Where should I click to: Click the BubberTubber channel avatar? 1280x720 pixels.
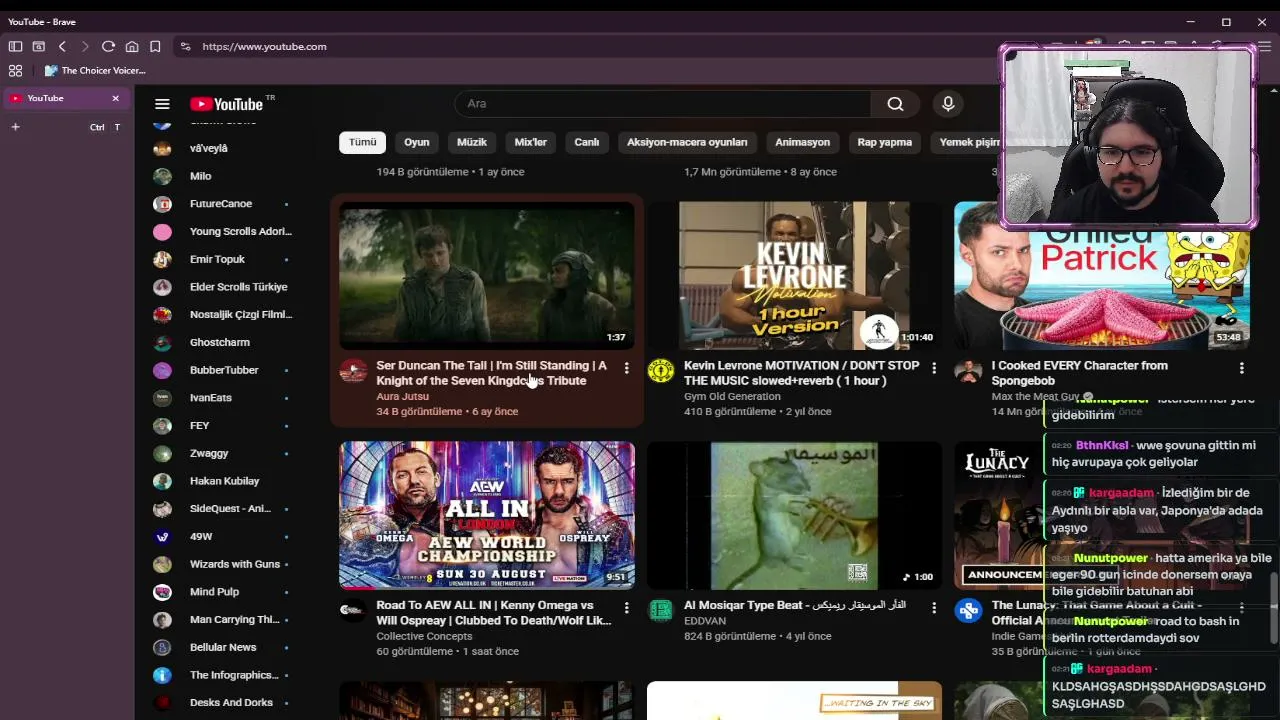[162, 370]
